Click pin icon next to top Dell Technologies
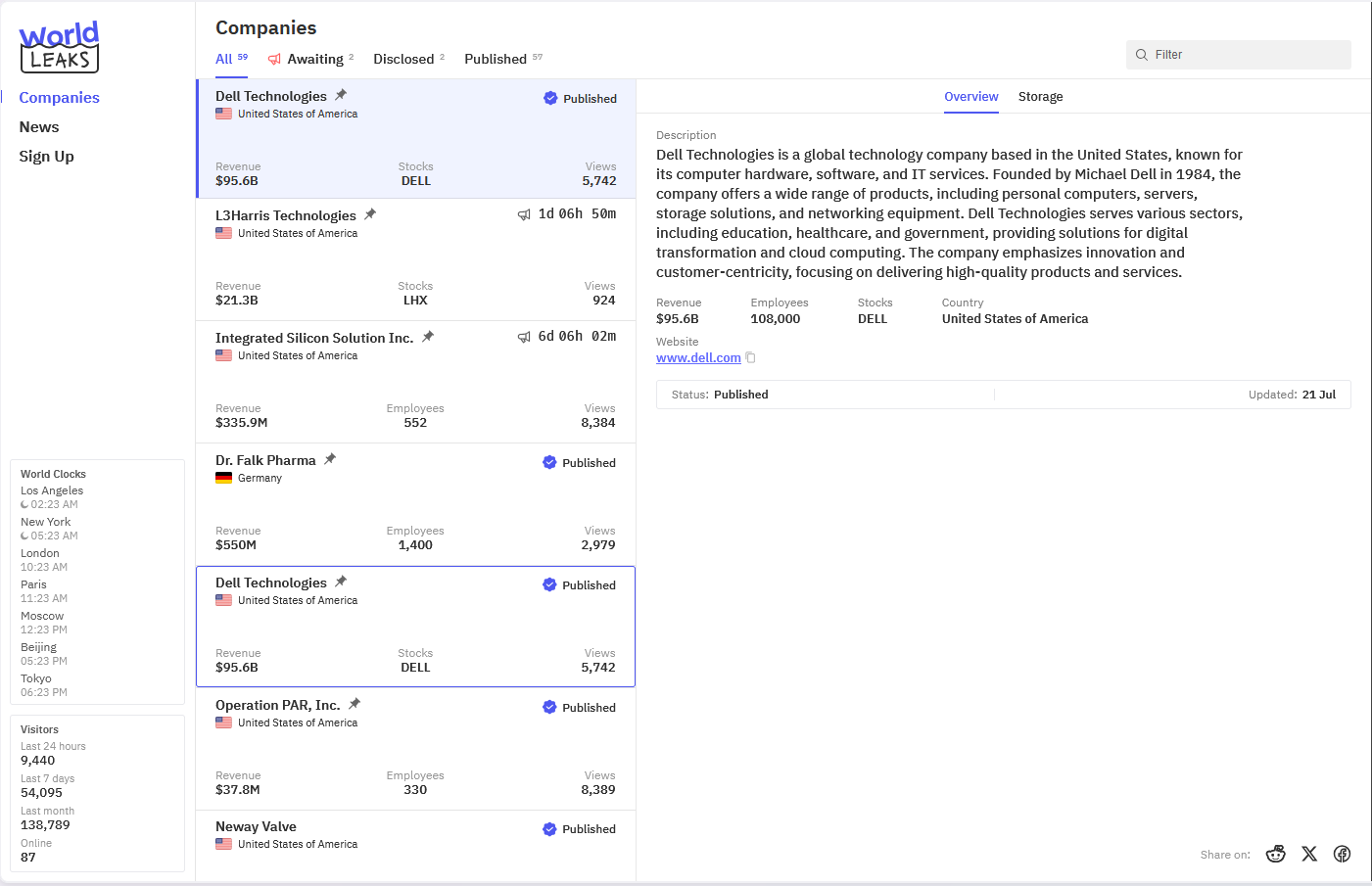1372x886 pixels. (341, 95)
